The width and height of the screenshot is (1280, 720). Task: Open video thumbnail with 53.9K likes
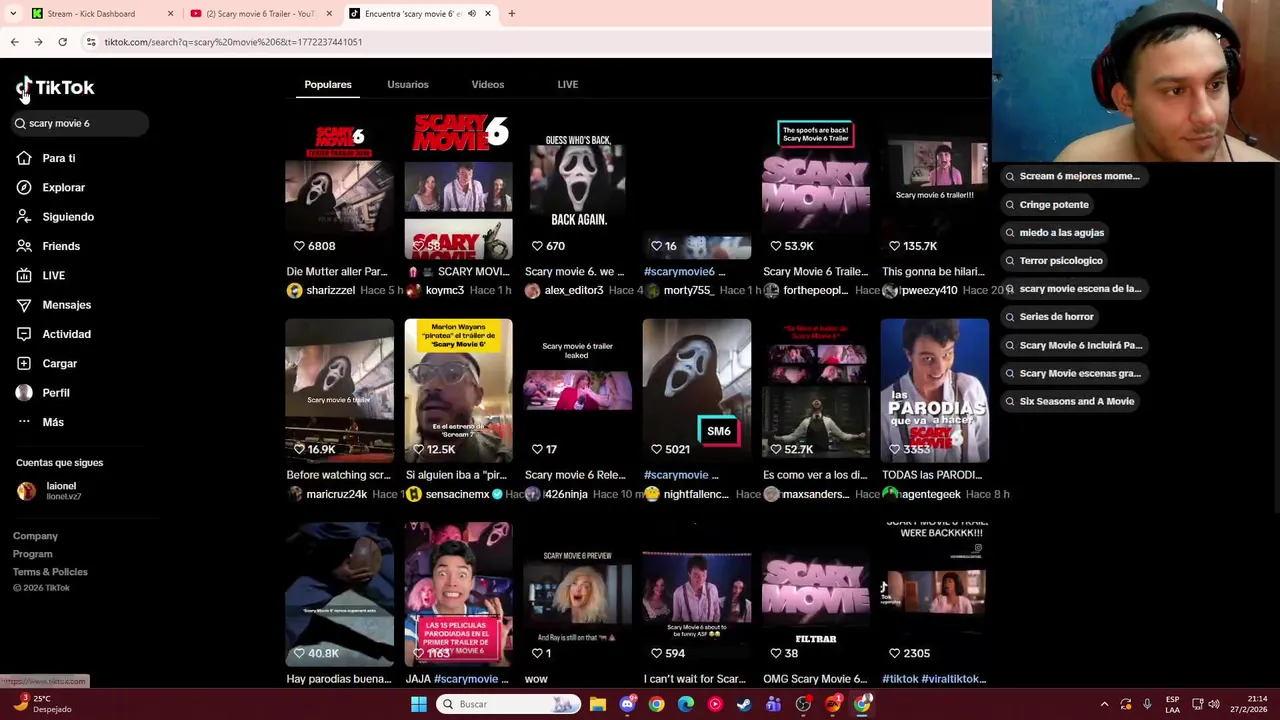(816, 187)
